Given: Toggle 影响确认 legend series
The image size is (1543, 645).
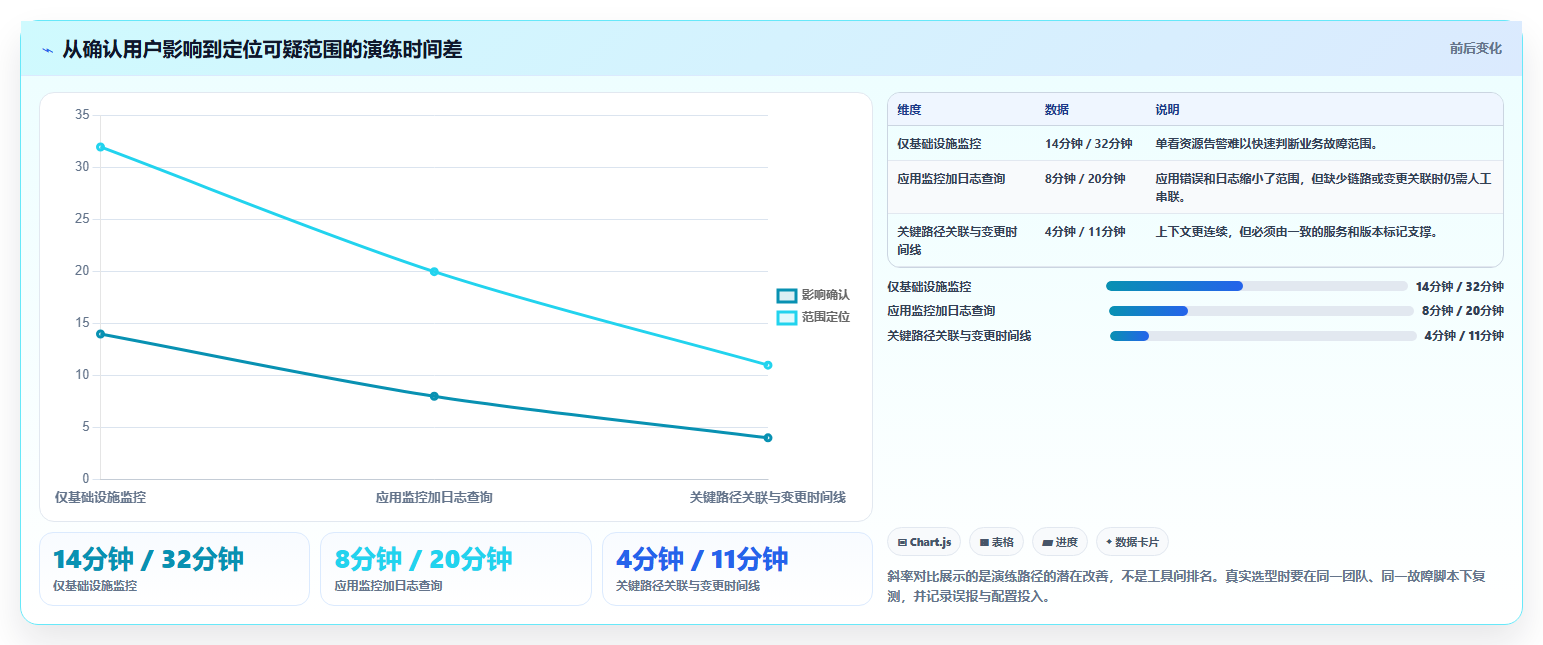Looking at the screenshot, I should 813,295.
